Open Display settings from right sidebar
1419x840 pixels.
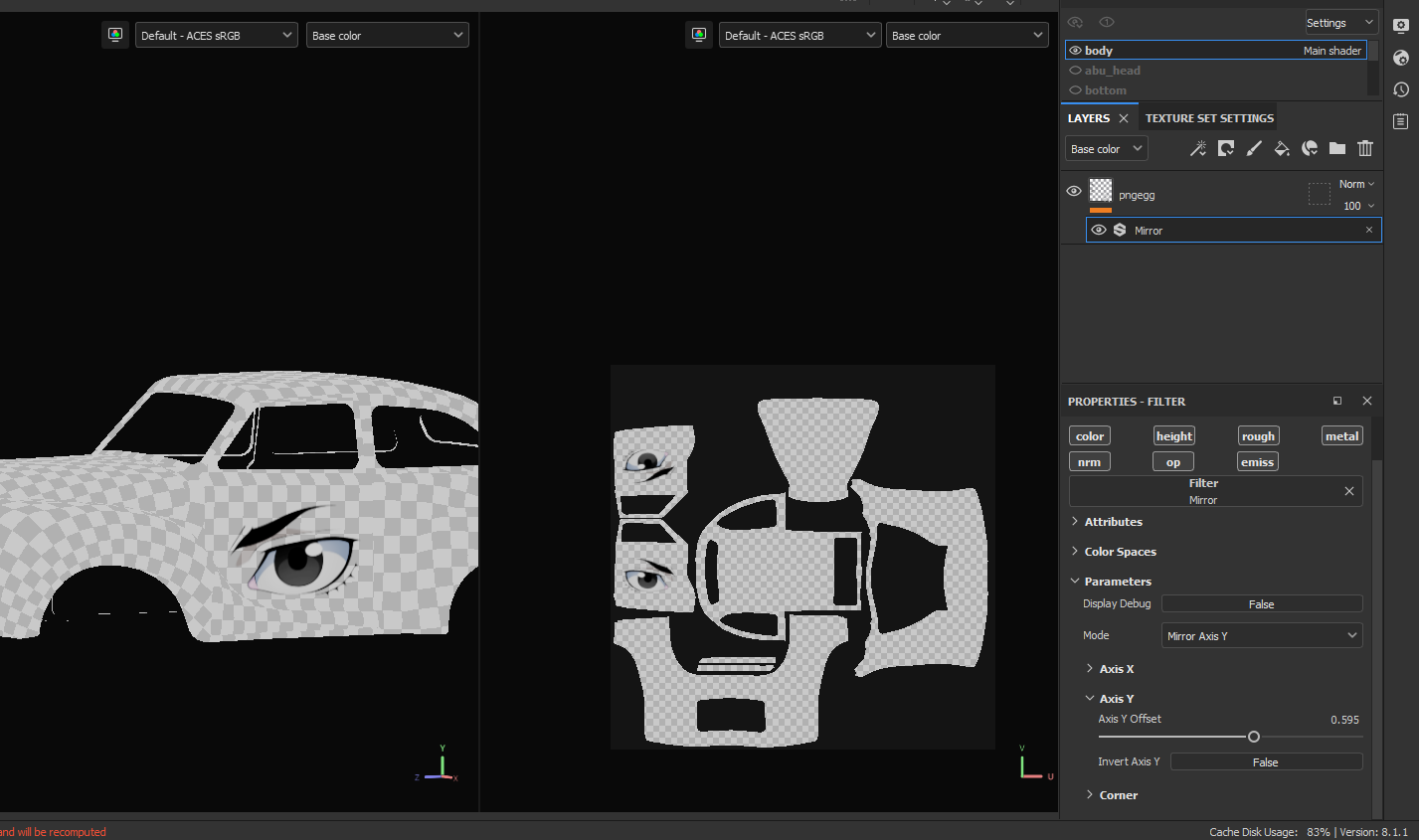point(1401,26)
